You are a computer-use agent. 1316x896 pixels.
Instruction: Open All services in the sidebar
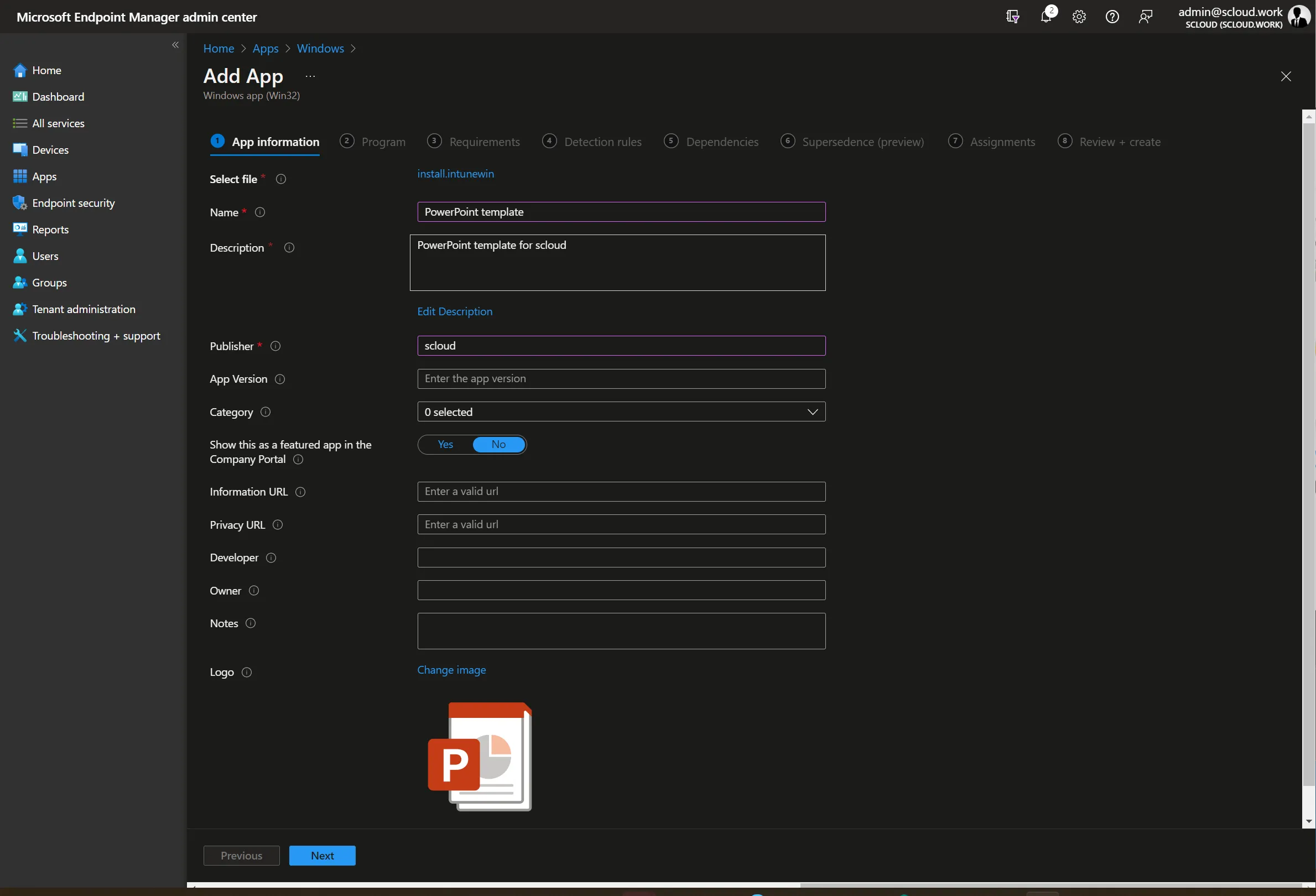[48, 123]
